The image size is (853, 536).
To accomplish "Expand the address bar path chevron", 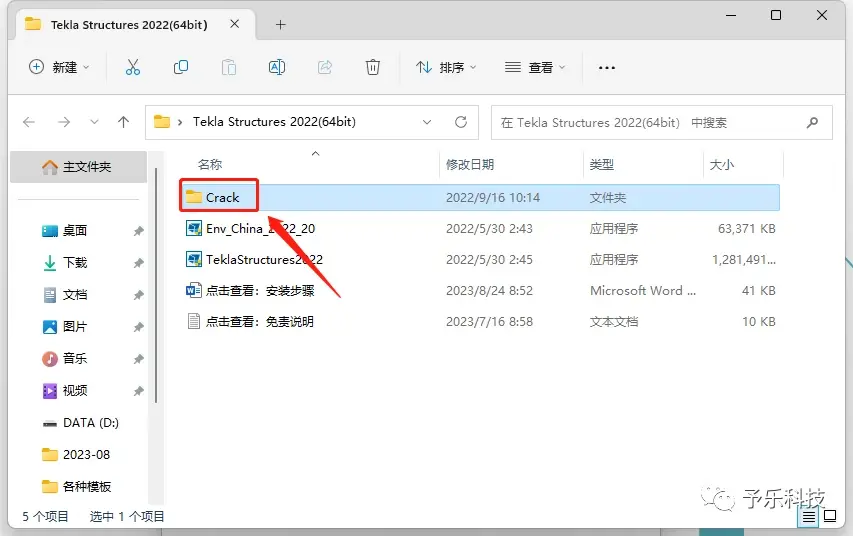I will click(x=180, y=122).
